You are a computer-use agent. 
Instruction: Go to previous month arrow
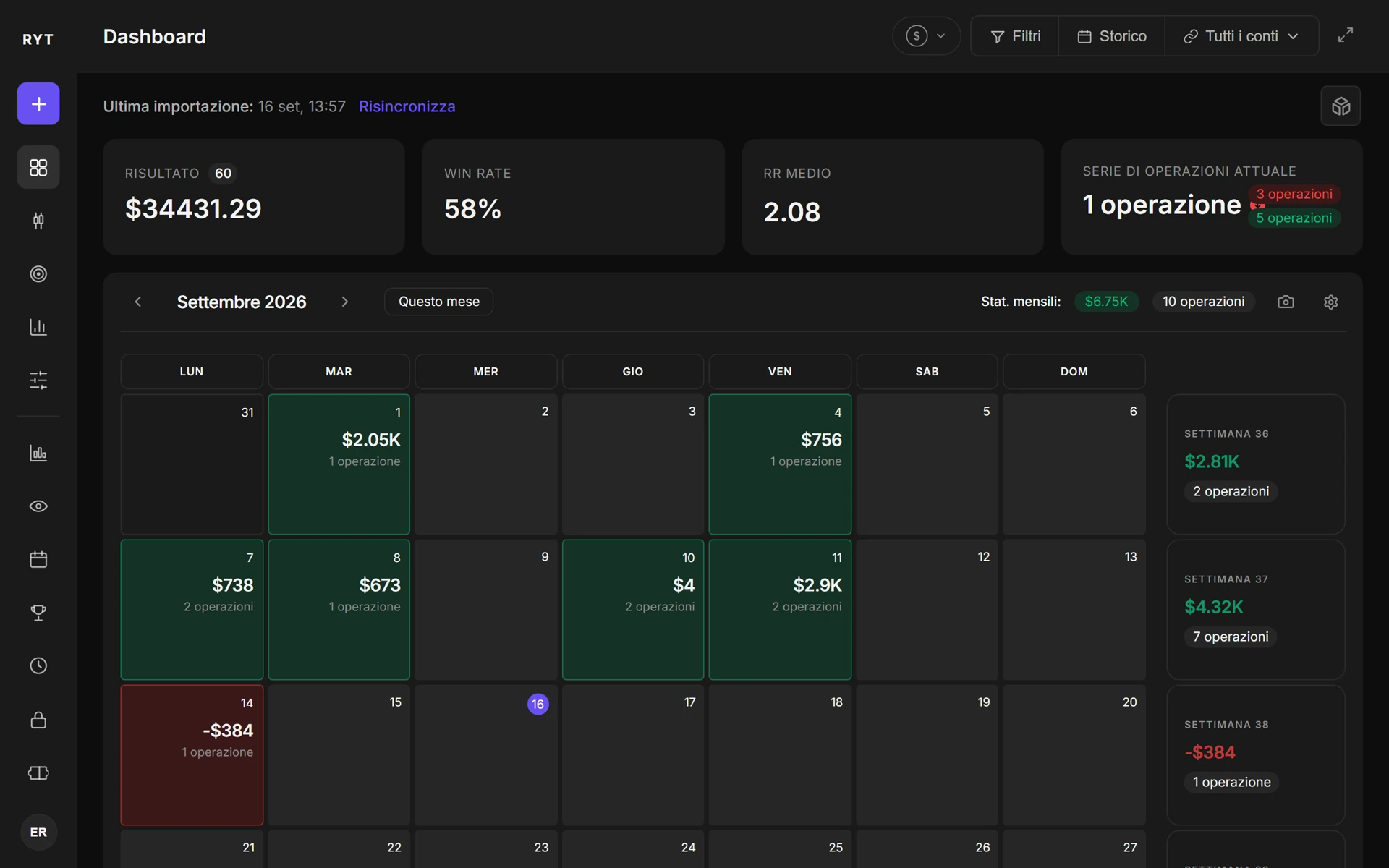138,302
